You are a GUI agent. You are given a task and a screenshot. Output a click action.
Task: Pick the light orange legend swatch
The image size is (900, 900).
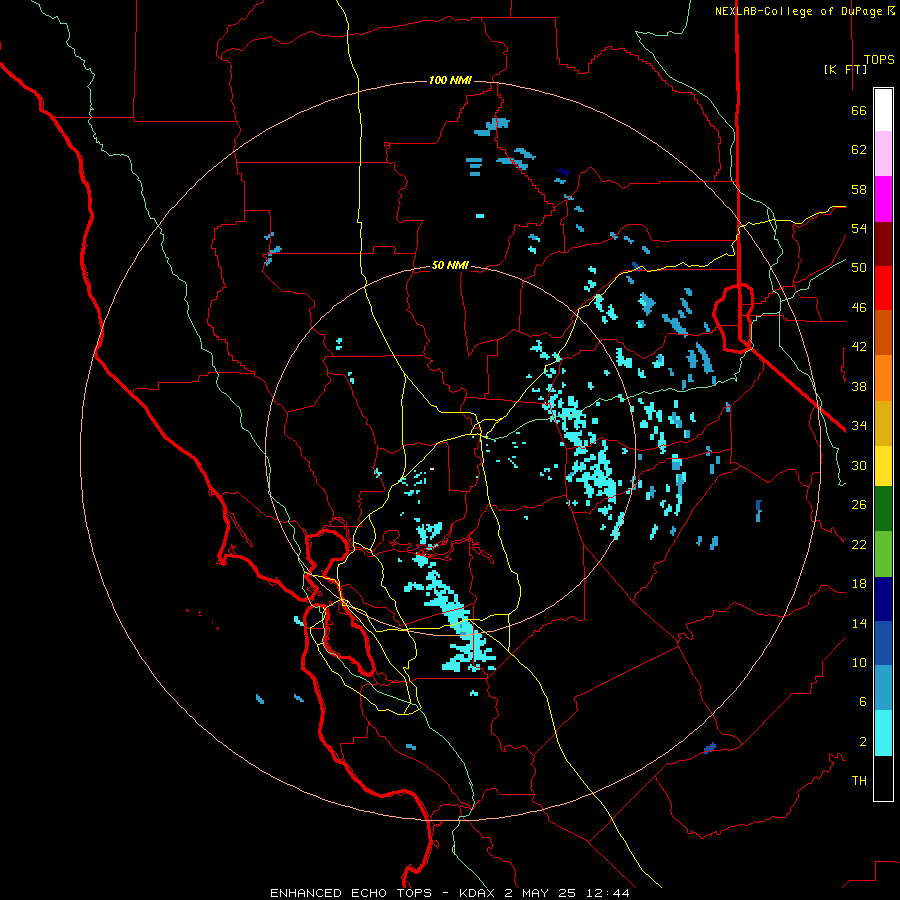click(883, 378)
